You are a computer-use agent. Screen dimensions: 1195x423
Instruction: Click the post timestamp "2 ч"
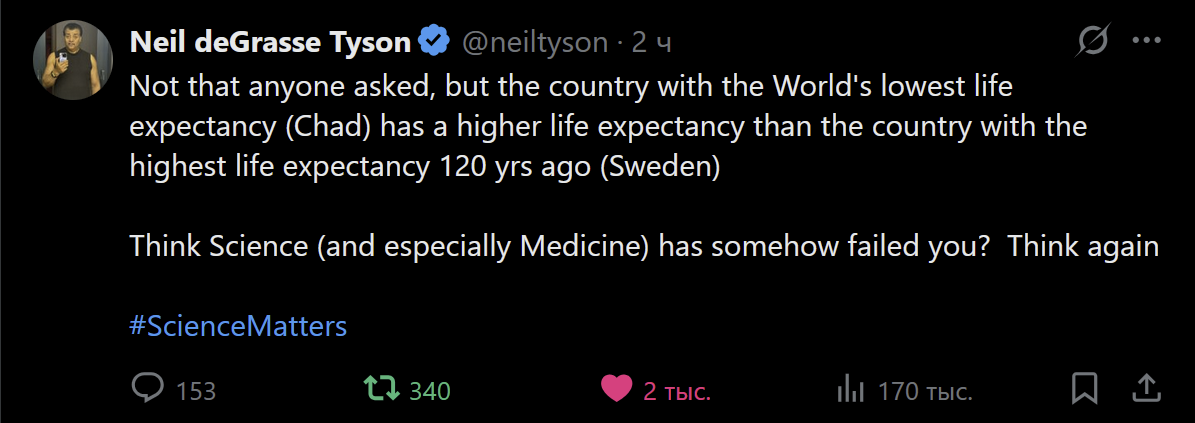(651, 42)
